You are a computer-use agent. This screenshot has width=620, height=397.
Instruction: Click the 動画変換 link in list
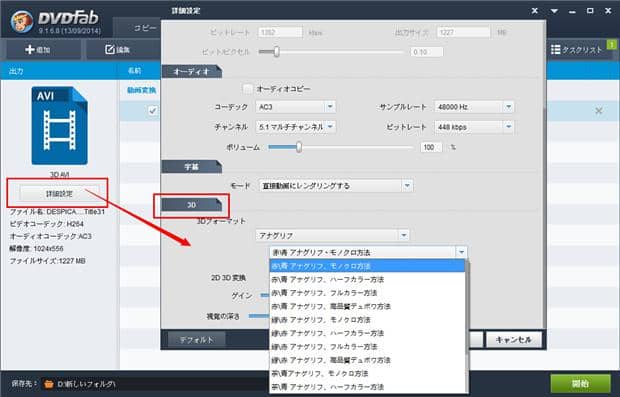tap(142, 90)
